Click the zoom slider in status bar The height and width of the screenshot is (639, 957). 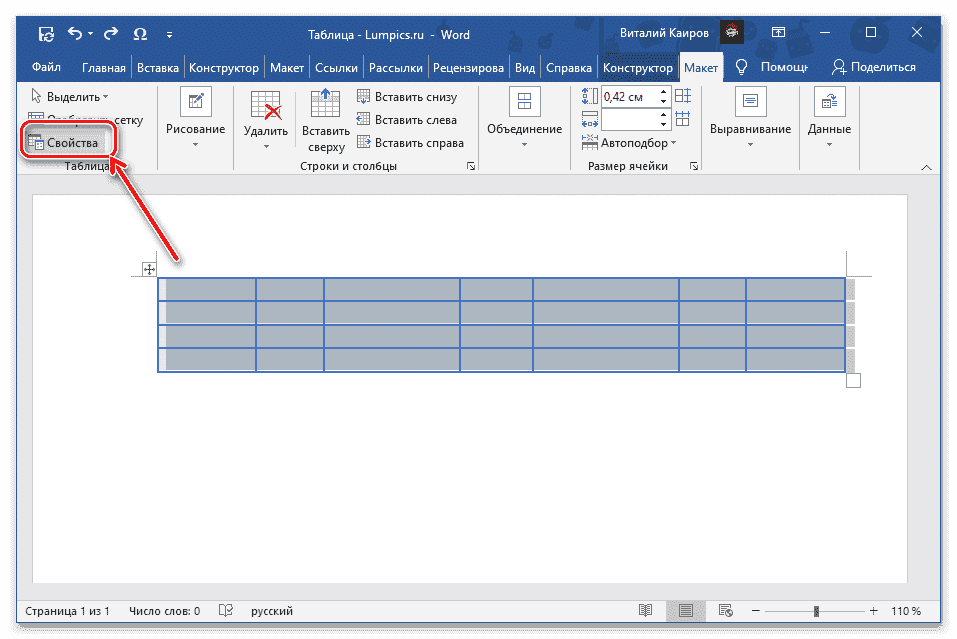(817, 611)
